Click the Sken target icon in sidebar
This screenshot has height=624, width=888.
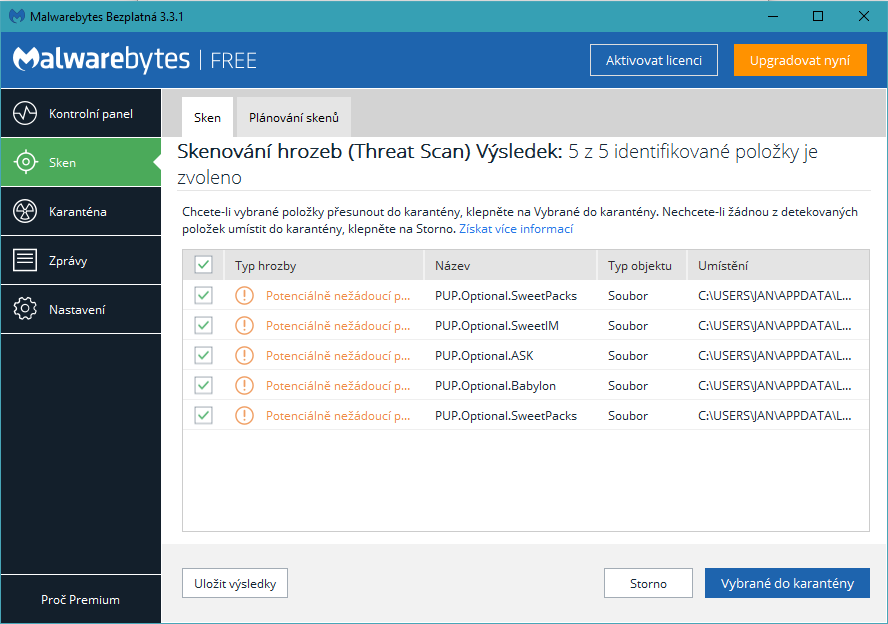[x=25, y=163]
